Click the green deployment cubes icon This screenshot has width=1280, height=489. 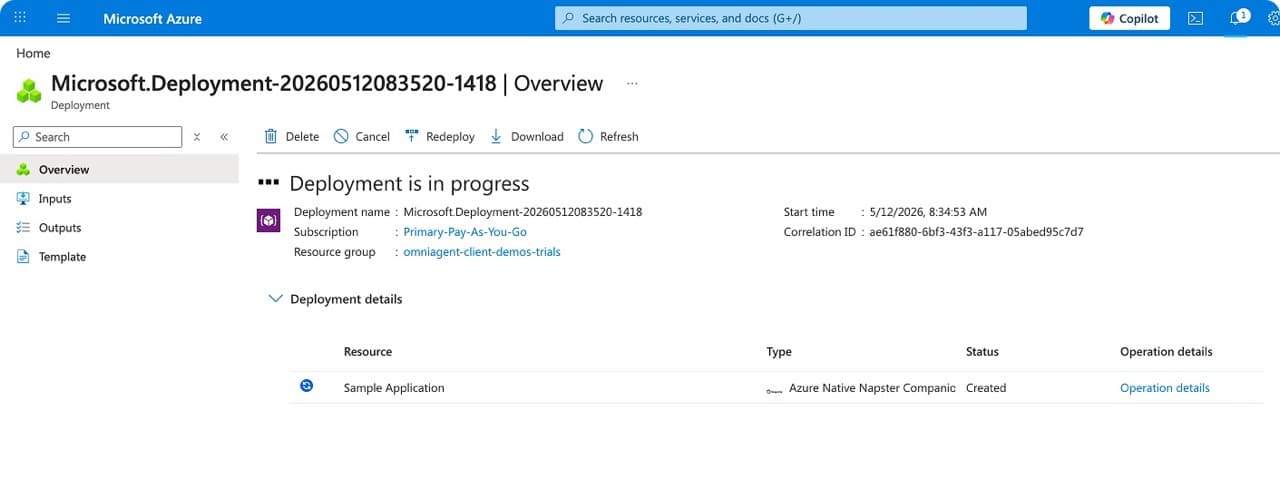pyautogui.click(x=29, y=91)
